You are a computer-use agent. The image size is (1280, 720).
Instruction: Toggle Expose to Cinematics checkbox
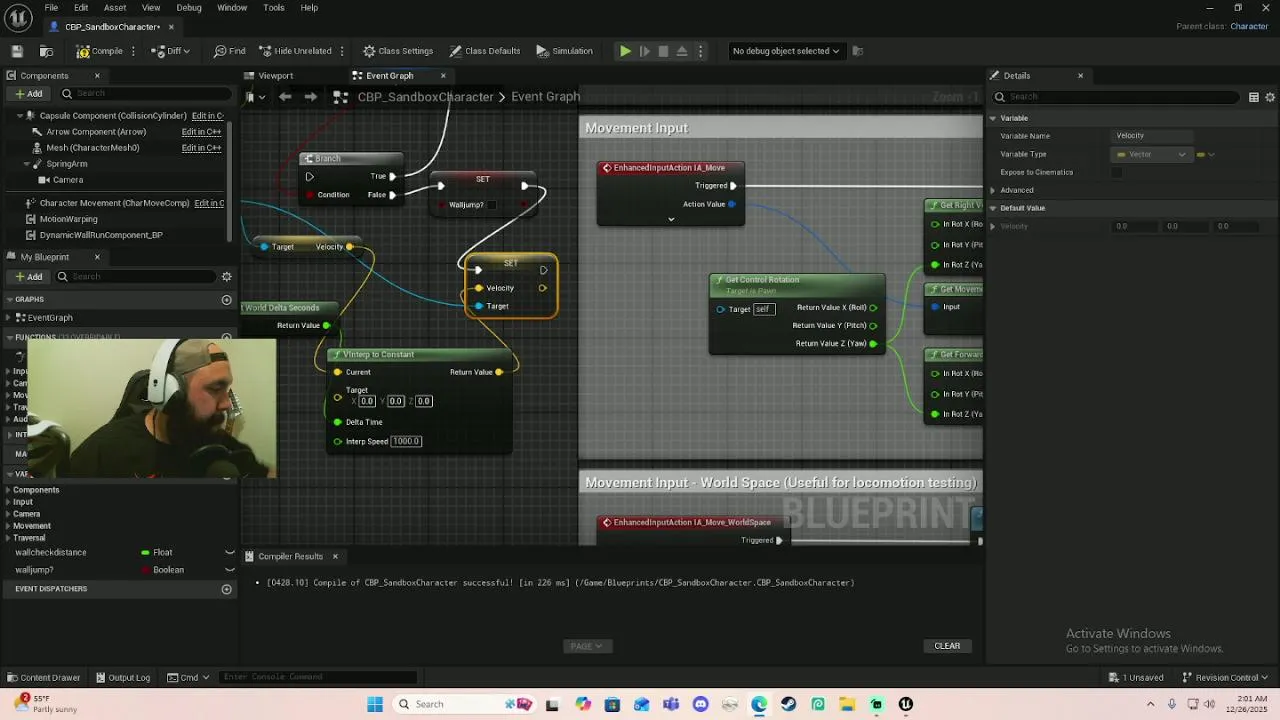point(1117,172)
